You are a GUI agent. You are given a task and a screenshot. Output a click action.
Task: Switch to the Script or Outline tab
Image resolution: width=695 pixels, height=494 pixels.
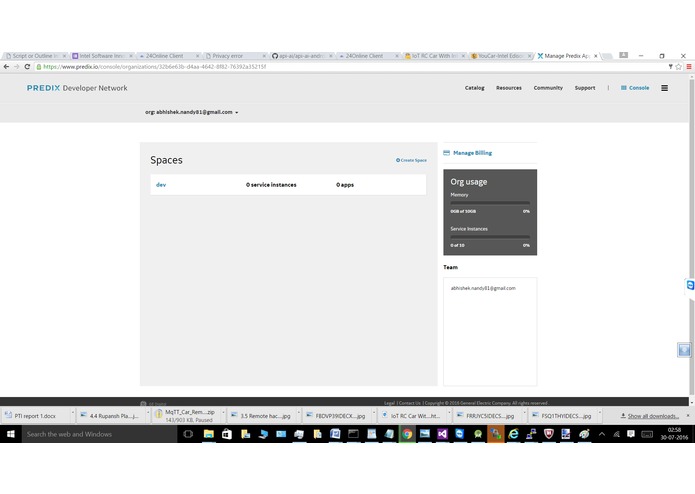click(x=33, y=56)
